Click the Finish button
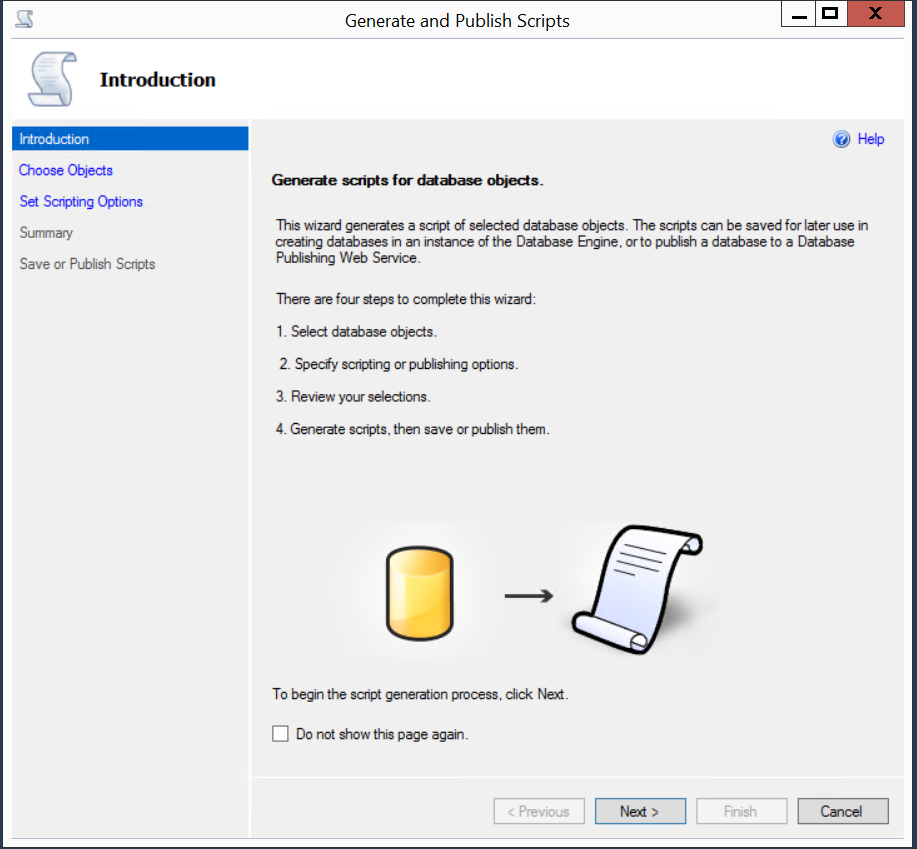This screenshot has width=917, height=849. coord(740,811)
